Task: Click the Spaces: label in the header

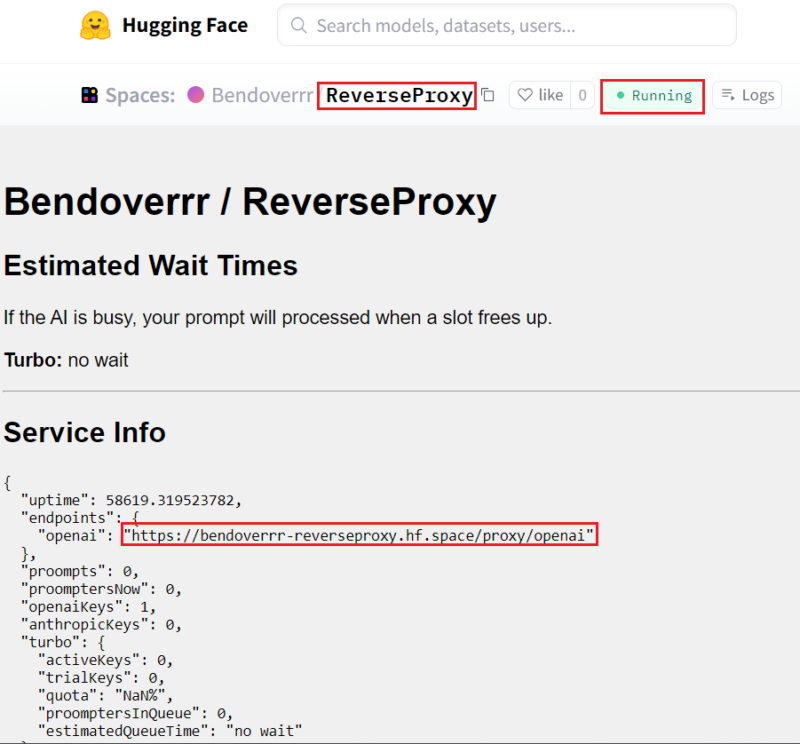Action: coord(139,95)
